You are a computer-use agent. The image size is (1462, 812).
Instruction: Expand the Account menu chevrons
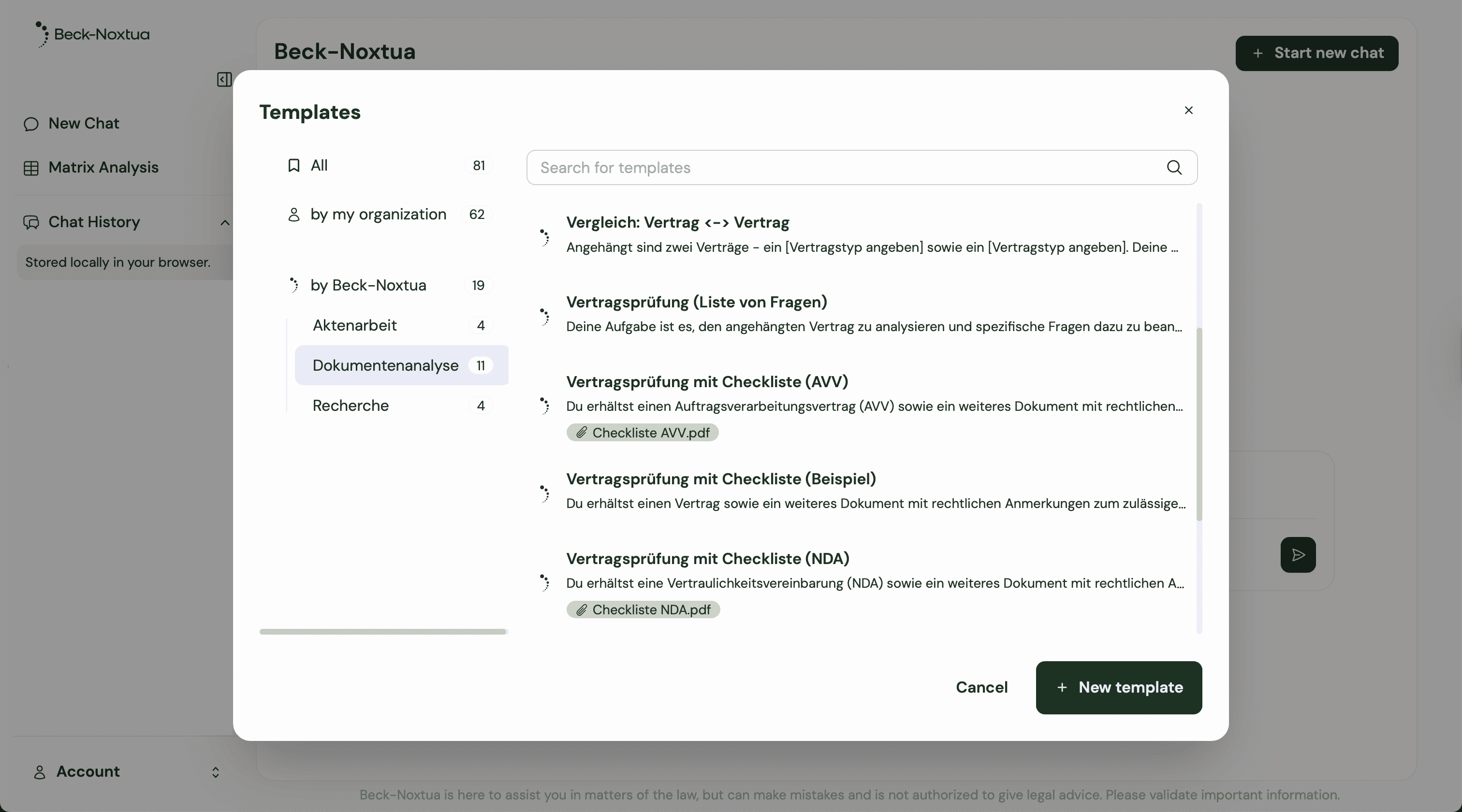coord(215,772)
